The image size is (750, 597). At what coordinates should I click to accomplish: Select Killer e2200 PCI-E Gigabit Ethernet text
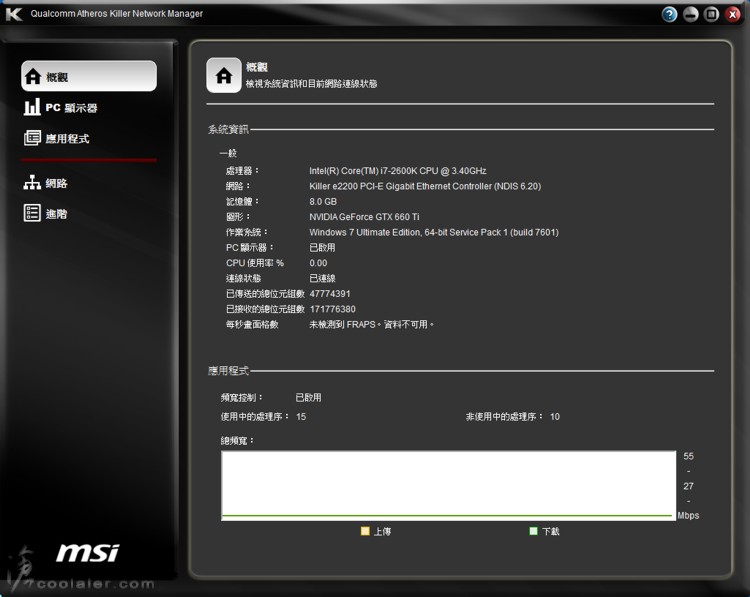[425, 186]
